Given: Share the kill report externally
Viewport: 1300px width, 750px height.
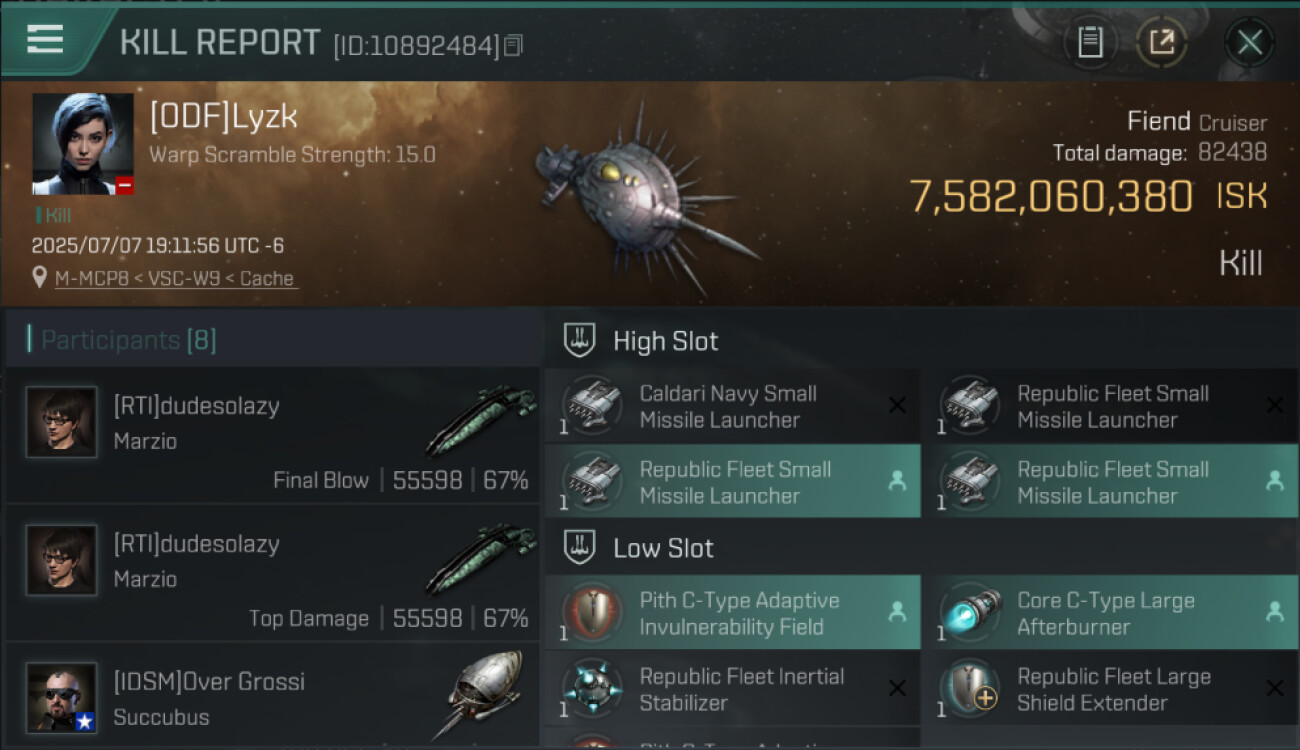Looking at the screenshot, I should click(1161, 42).
